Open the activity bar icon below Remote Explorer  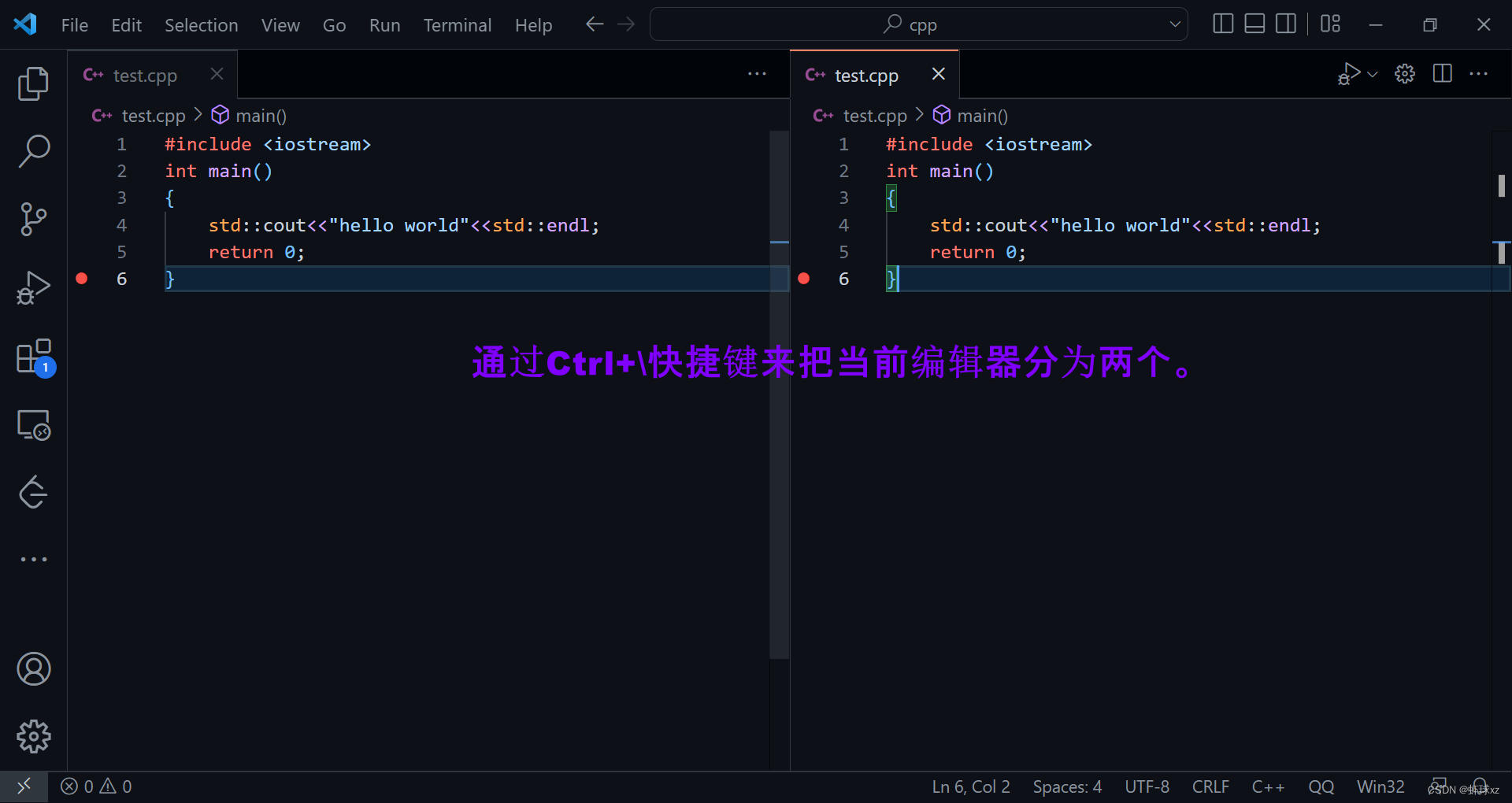pos(33,492)
